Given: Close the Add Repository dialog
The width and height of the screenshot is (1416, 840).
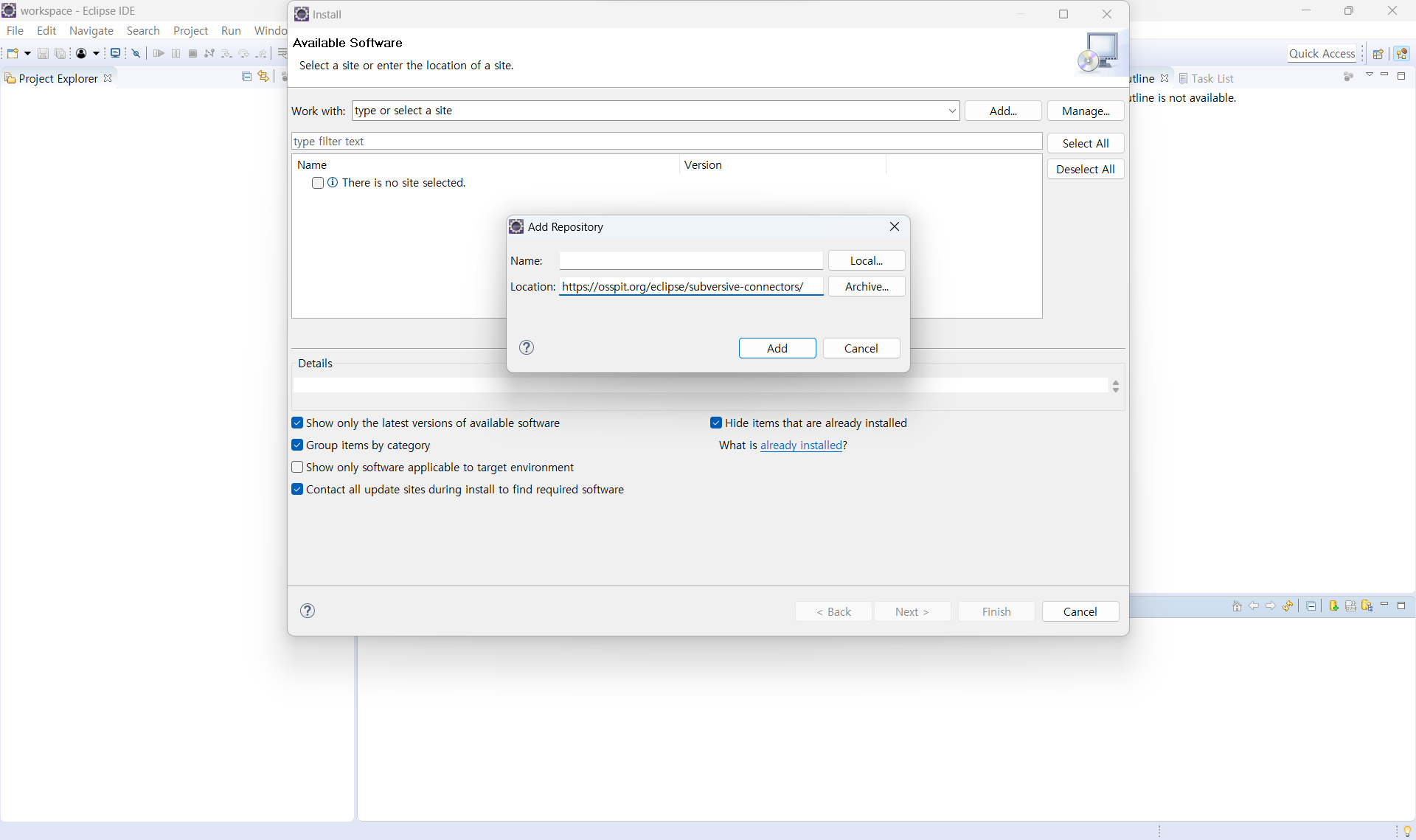Looking at the screenshot, I should (x=895, y=226).
